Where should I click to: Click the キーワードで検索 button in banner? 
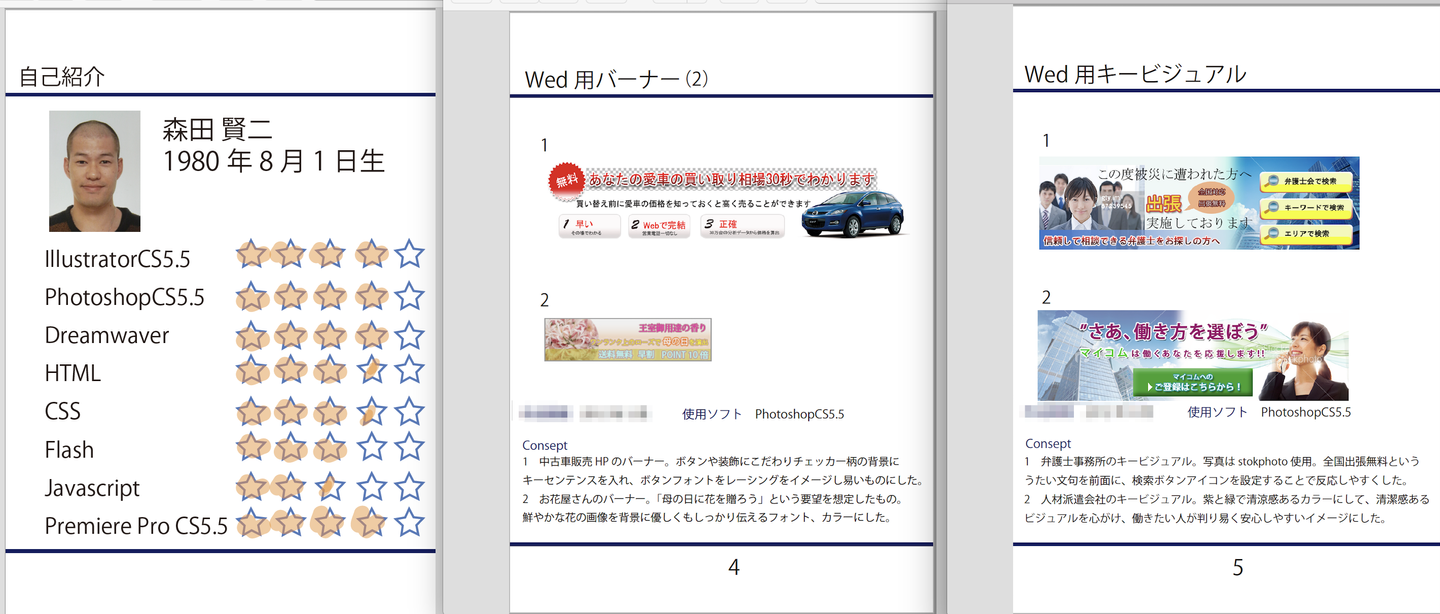tap(1306, 208)
